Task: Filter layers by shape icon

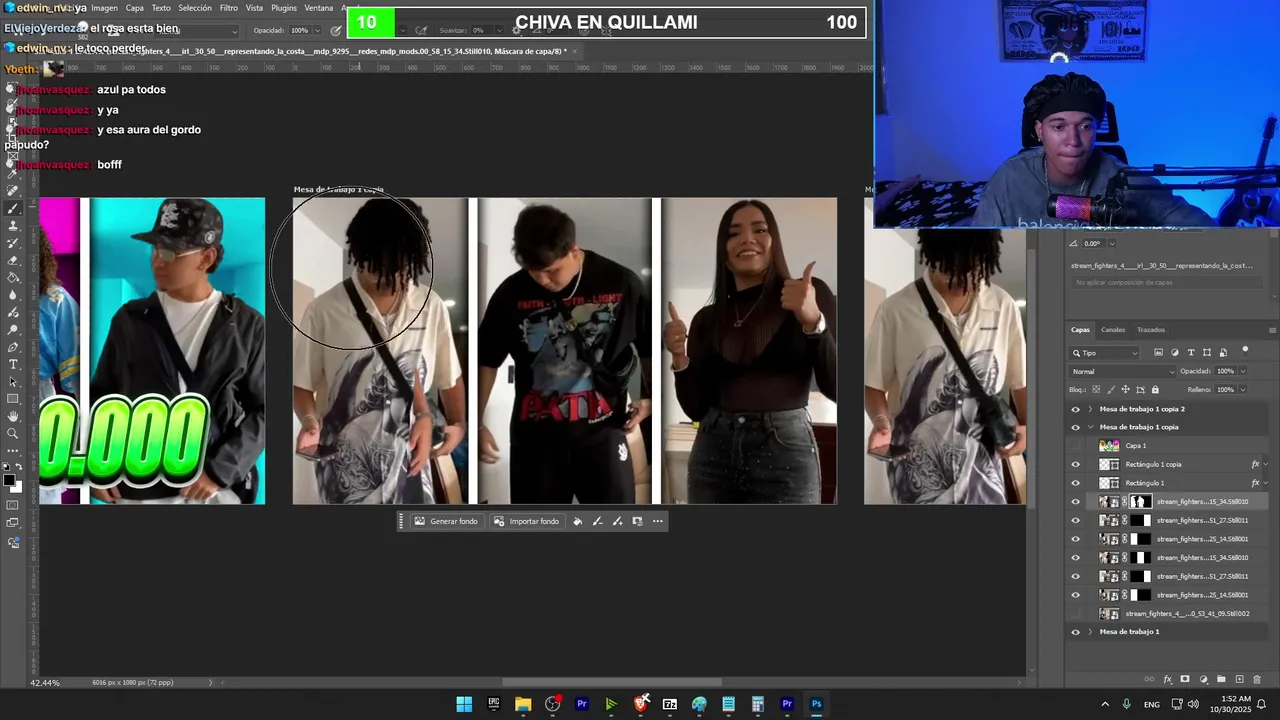Action: 1207,353
